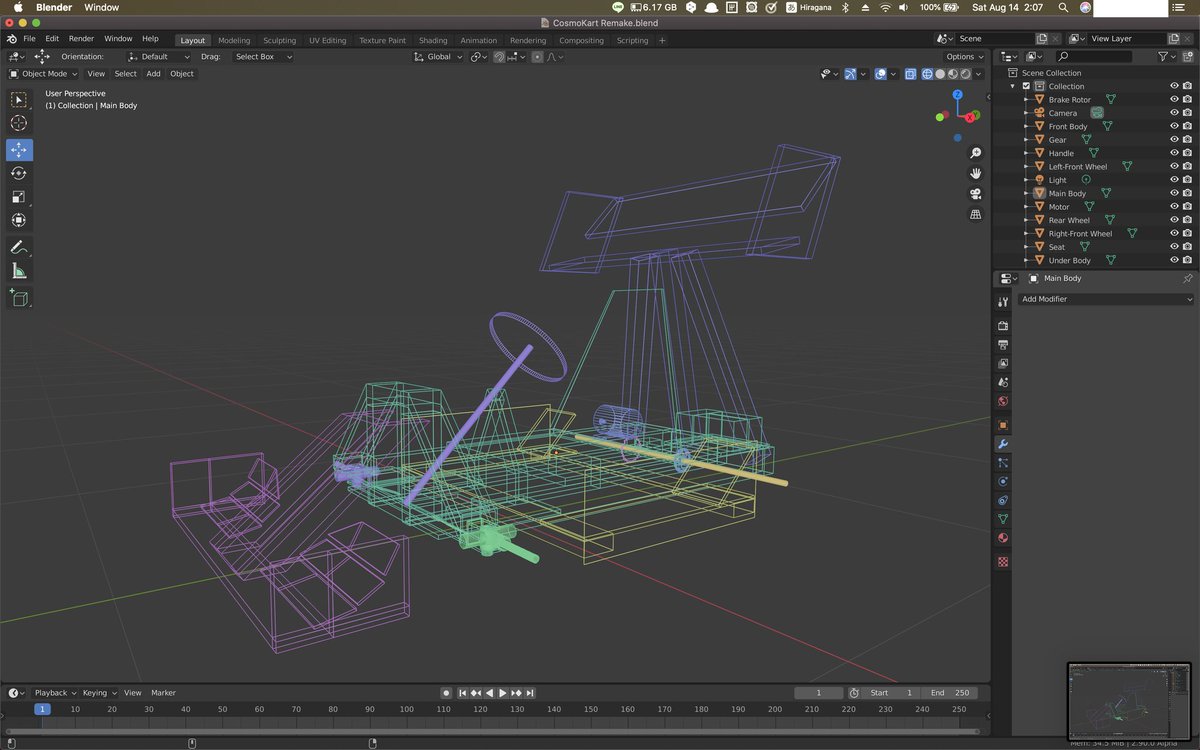1200x750 pixels.
Task: Open the Add Modifier dropdown
Action: pyautogui.click(x=1106, y=299)
